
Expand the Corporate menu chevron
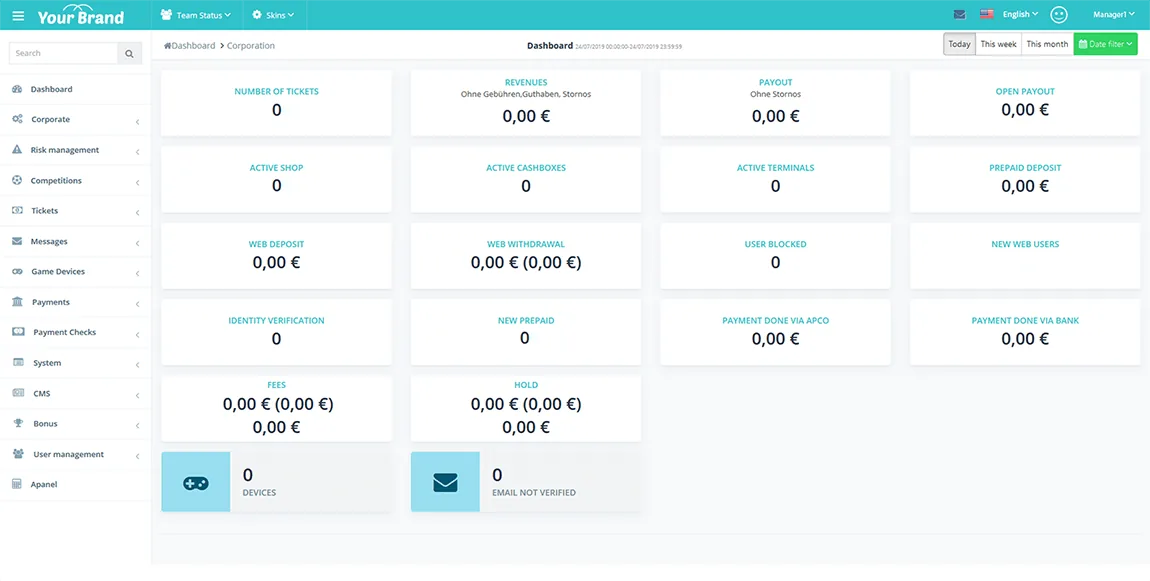point(137,122)
